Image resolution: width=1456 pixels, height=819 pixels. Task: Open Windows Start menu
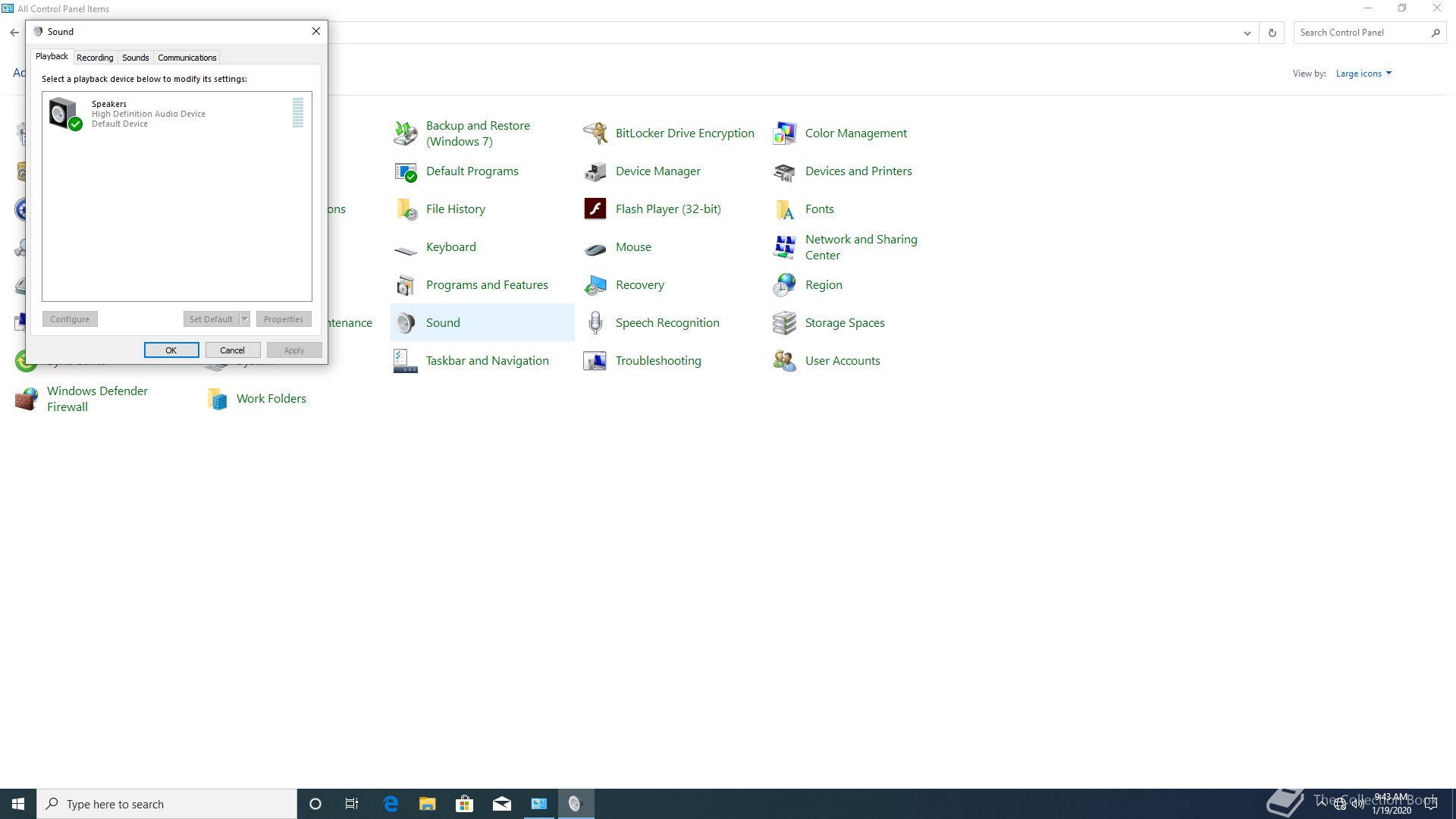18,804
